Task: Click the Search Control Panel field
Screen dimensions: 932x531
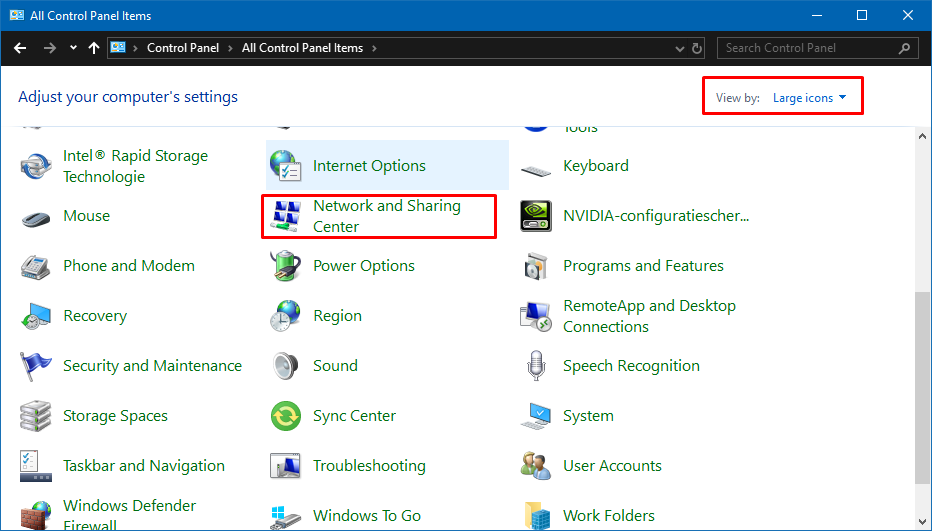Action: pyautogui.click(x=817, y=48)
